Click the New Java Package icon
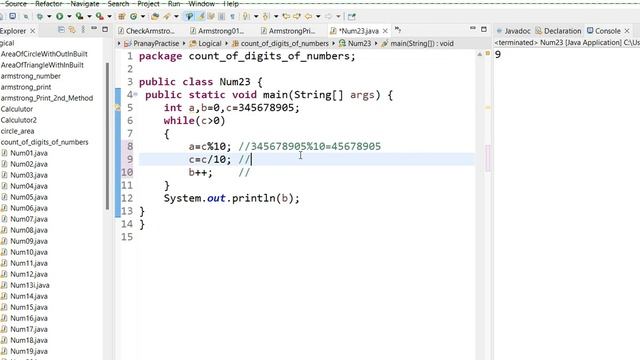The image size is (640, 360). point(121,16)
